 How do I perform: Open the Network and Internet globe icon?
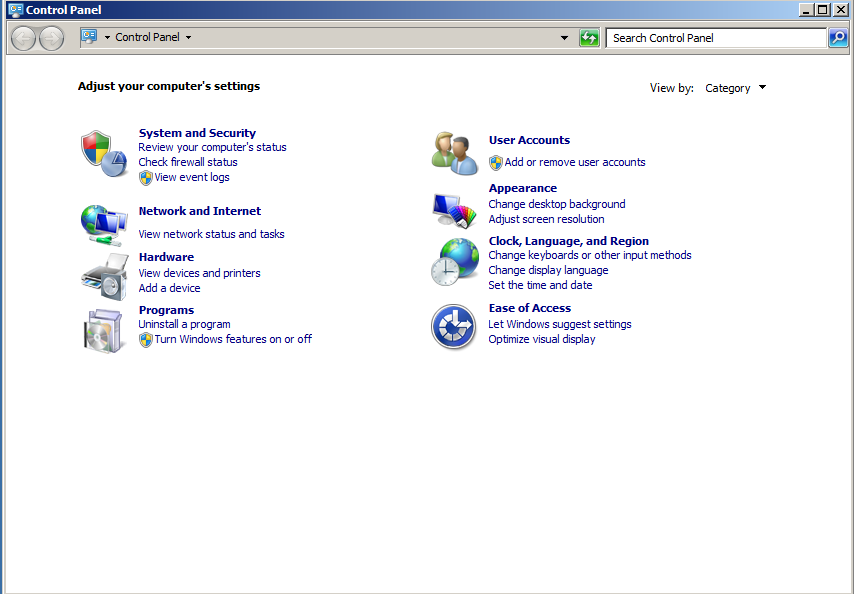pyautogui.click(x=103, y=225)
